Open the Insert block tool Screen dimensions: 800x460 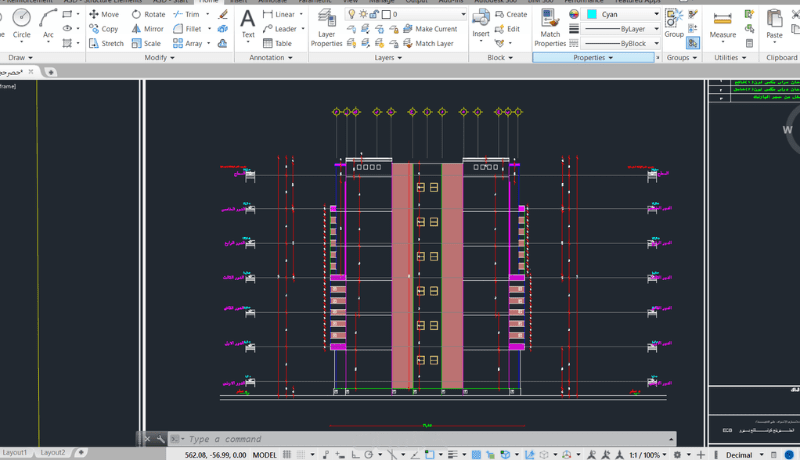pos(481,23)
